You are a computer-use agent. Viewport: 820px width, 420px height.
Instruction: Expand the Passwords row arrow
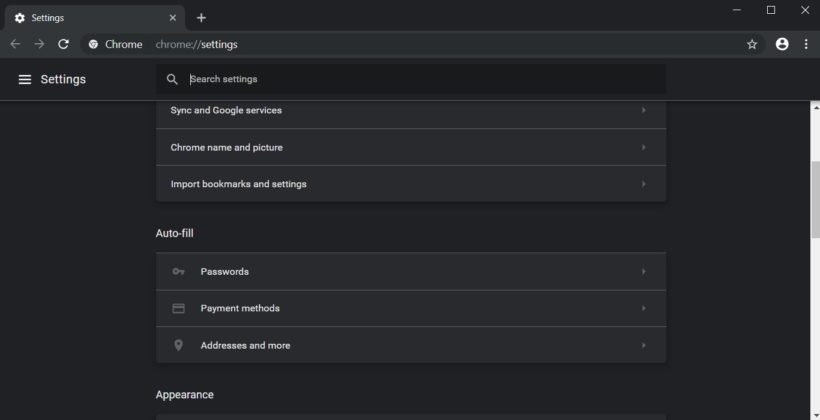[x=643, y=272]
